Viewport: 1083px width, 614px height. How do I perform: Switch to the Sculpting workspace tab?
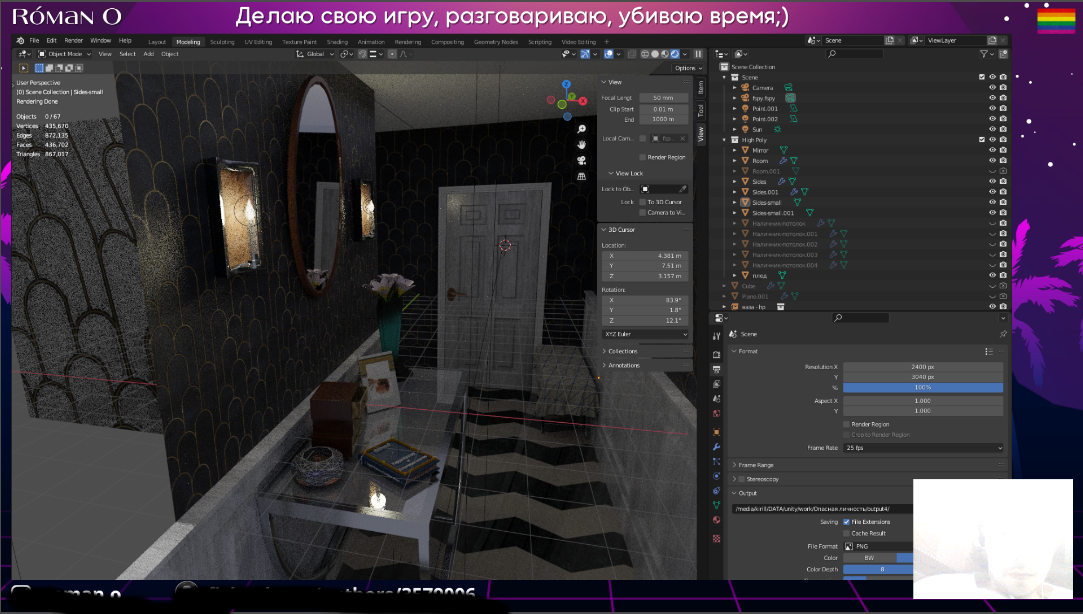(222, 42)
